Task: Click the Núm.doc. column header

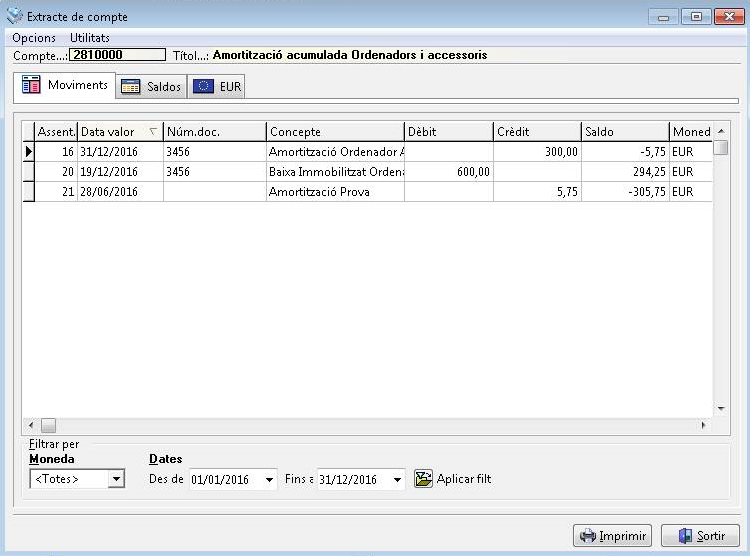Action: (215, 132)
